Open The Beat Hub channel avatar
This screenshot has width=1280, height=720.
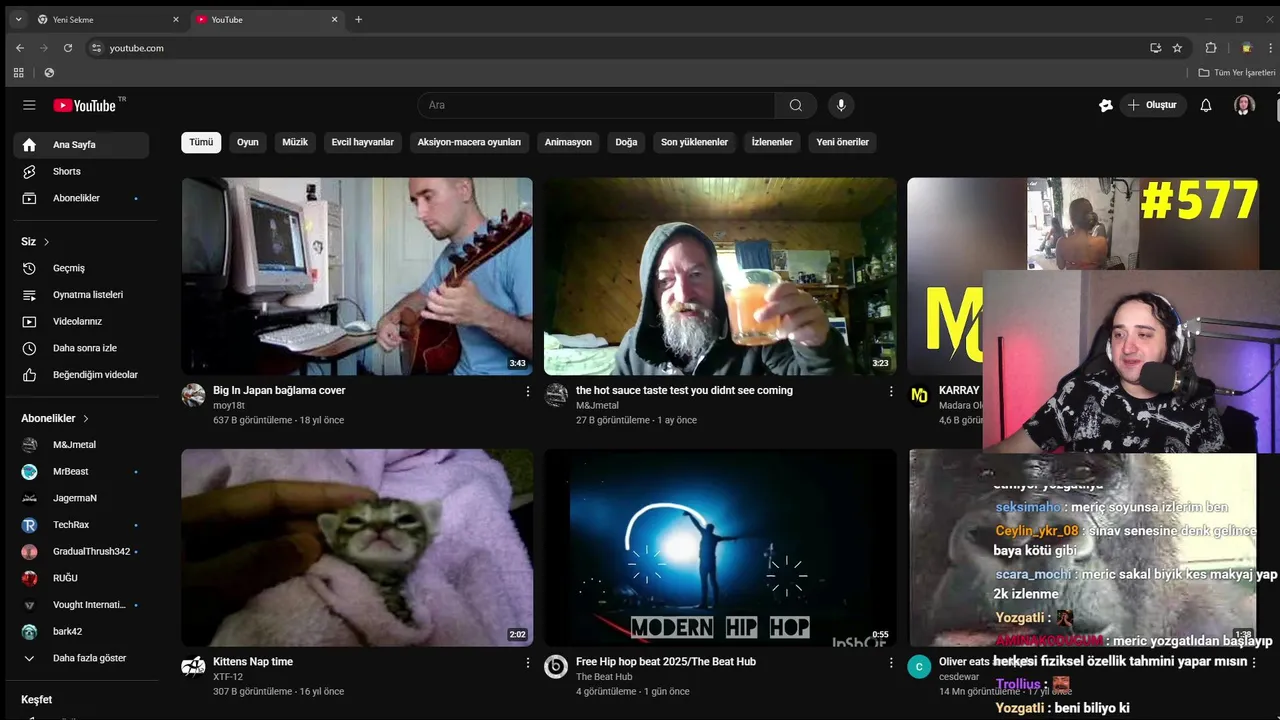coord(556,667)
